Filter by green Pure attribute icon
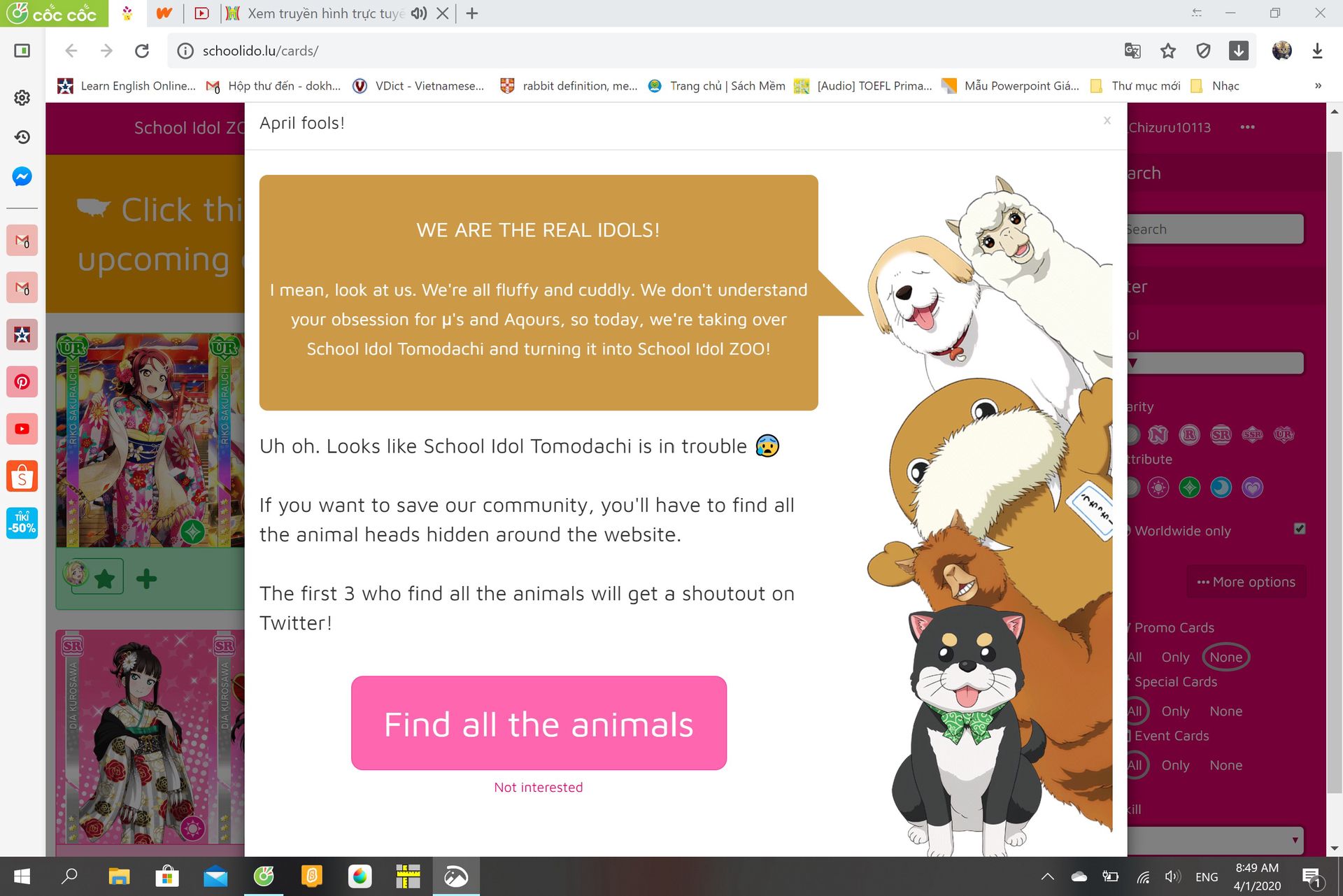This screenshot has height=896, width=1343. click(1189, 488)
